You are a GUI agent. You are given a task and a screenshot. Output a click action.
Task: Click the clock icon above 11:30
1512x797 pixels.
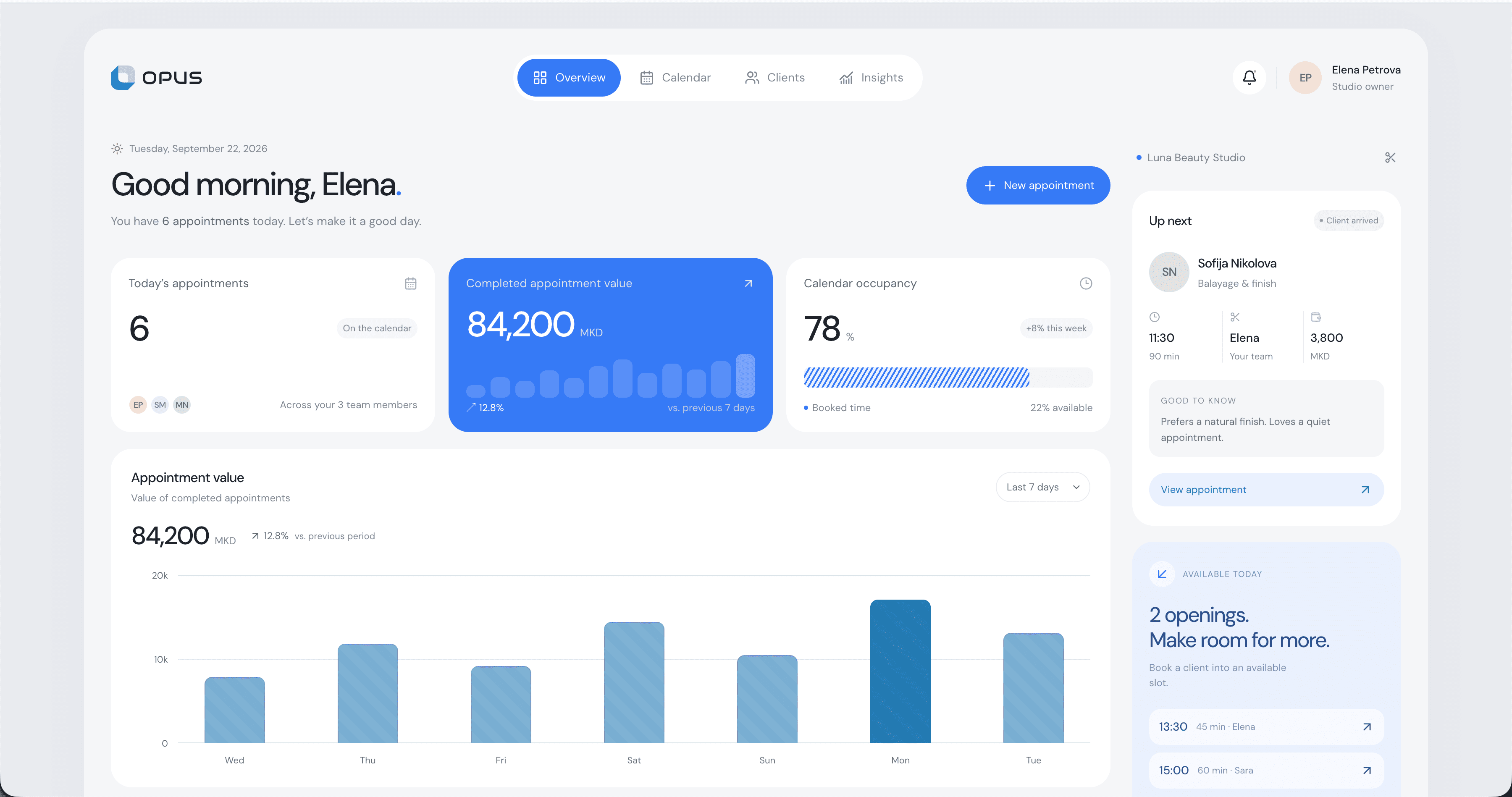coord(1154,317)
